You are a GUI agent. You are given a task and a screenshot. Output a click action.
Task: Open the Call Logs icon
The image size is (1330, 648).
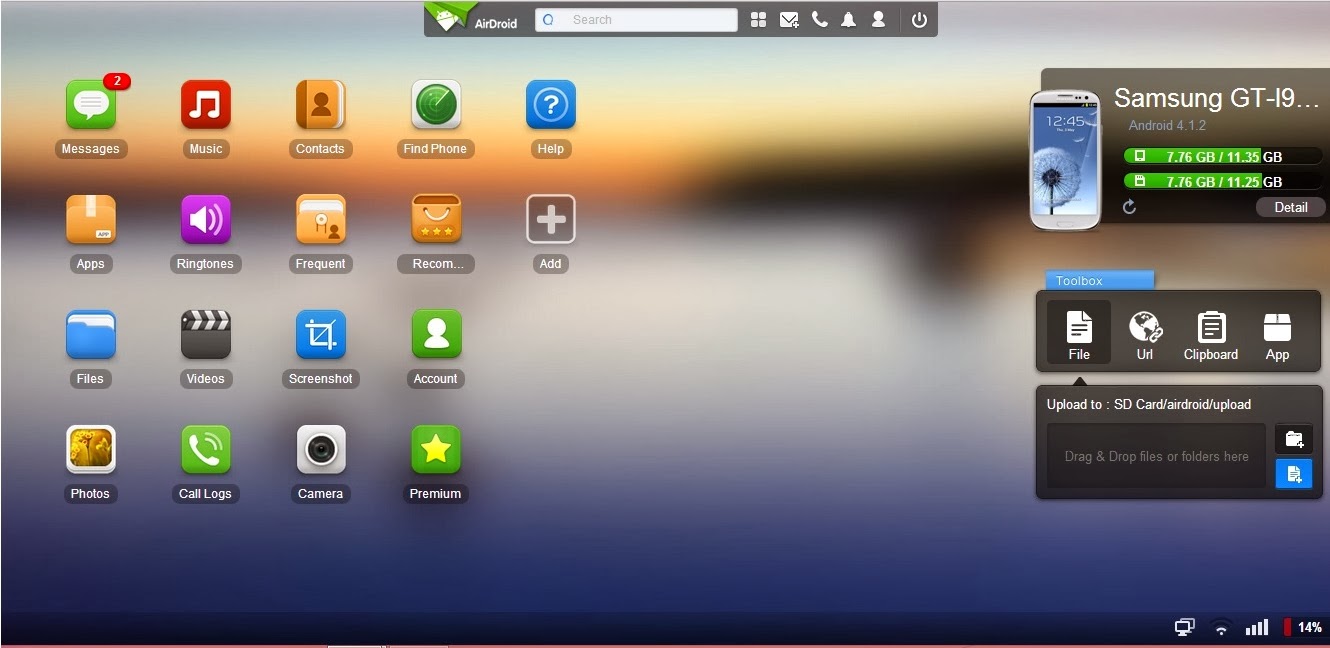click(x=205, y=448)
